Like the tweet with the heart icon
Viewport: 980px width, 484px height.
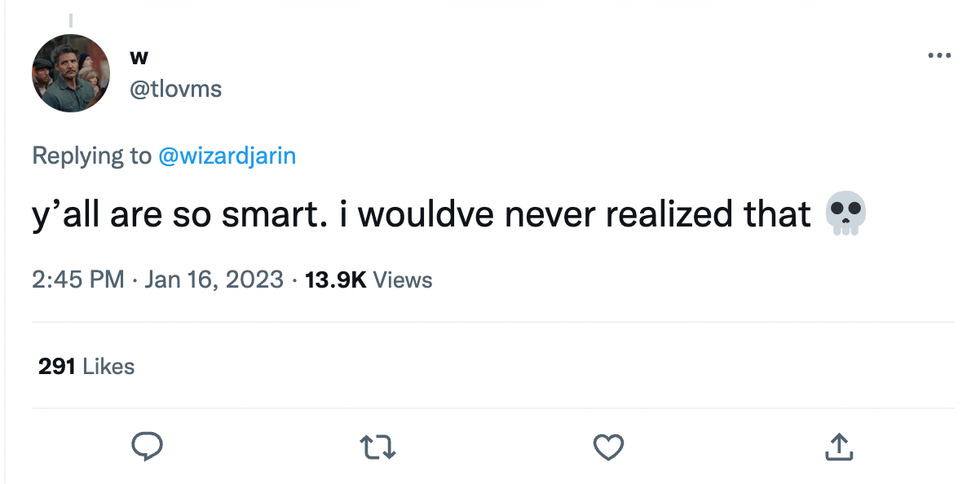point(608,448)
